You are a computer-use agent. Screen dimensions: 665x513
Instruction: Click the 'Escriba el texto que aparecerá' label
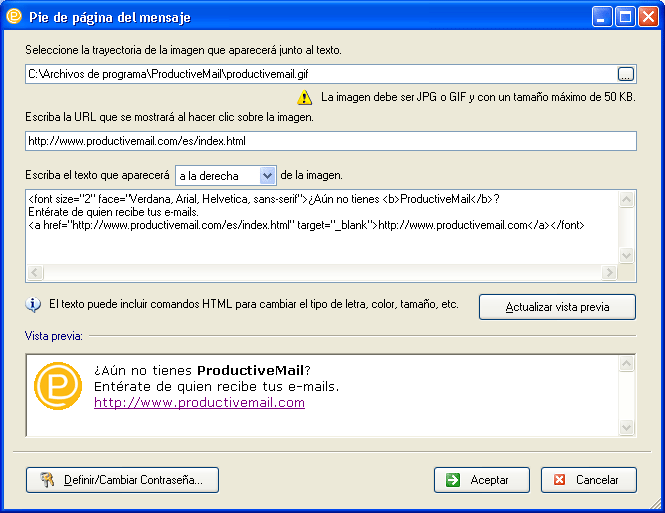pyautogui.click(x=97, y=175)
